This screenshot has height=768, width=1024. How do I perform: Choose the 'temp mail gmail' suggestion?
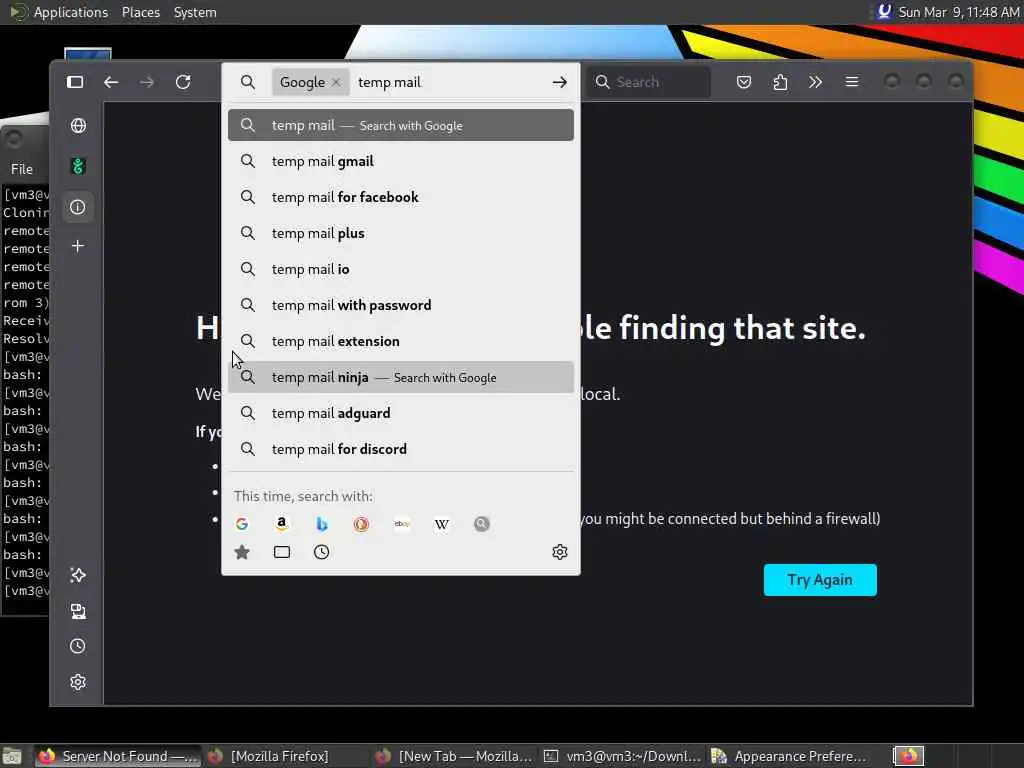tap(401, 161)
